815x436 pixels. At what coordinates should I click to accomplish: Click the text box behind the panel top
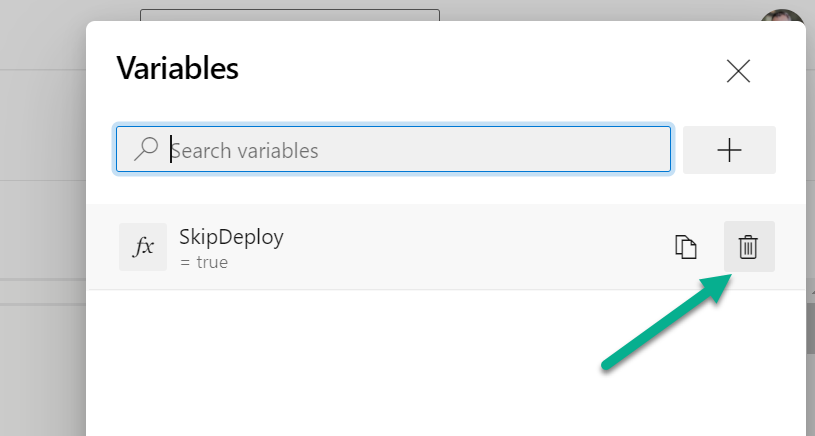pyautogui.click(x=289, y=14)
